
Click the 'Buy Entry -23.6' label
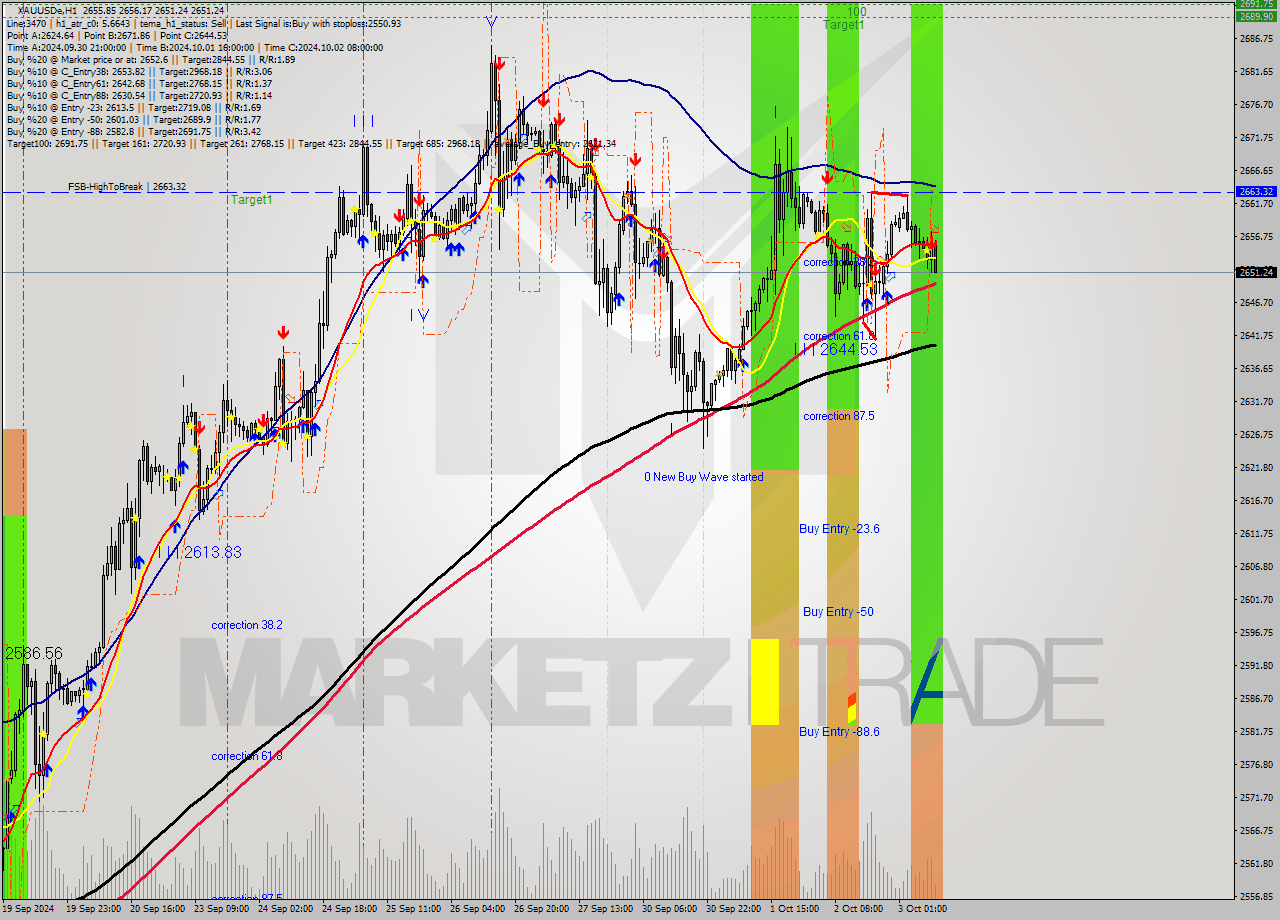839,529
